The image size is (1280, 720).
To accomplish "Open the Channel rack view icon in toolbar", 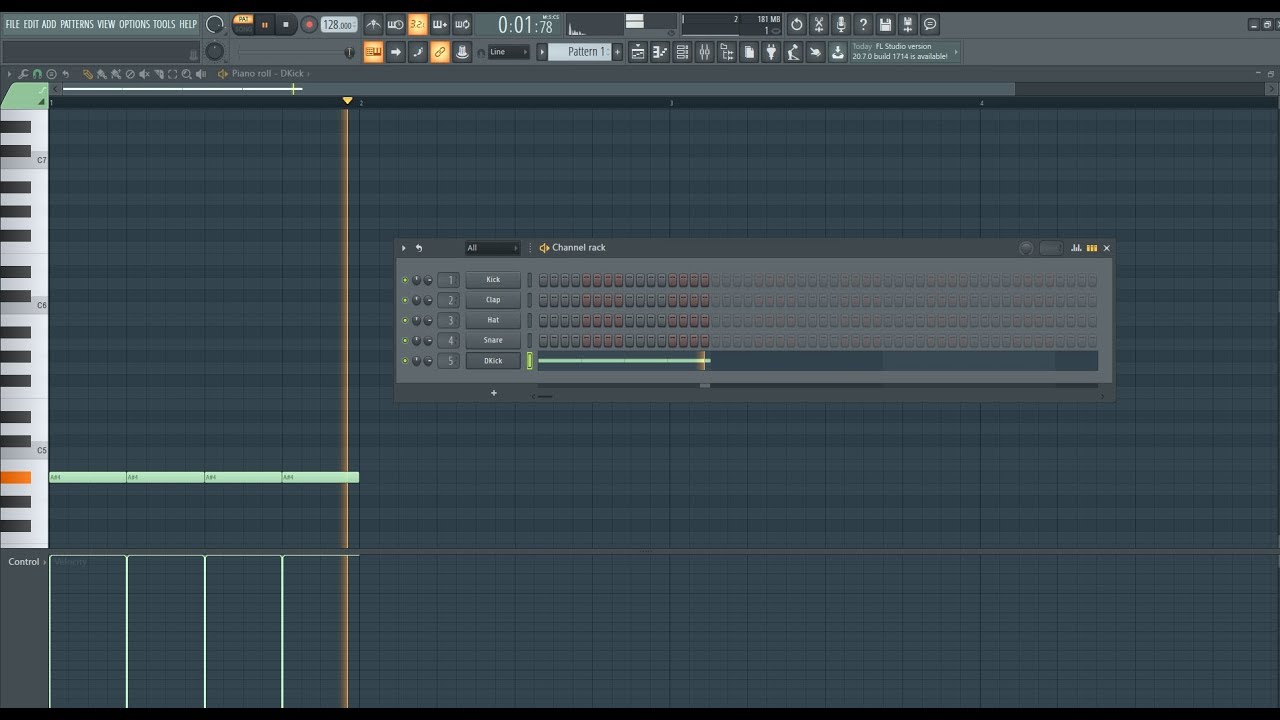I will coord(682,52).
